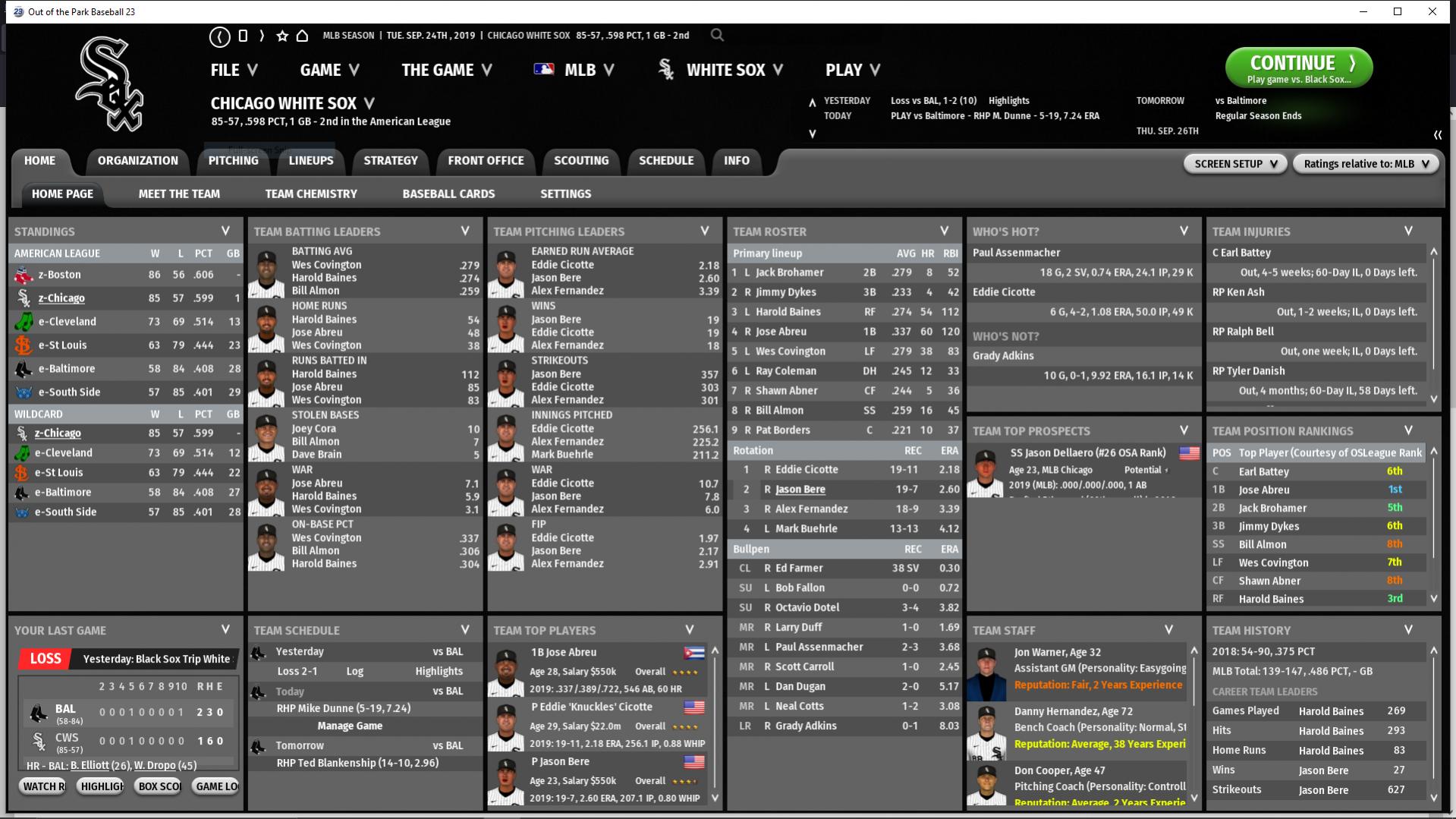The height and width of the screenshot is (819, 1456).
Task: Click the down arrow of Position Rankings scrollbar
Action: click(1434, 599)
